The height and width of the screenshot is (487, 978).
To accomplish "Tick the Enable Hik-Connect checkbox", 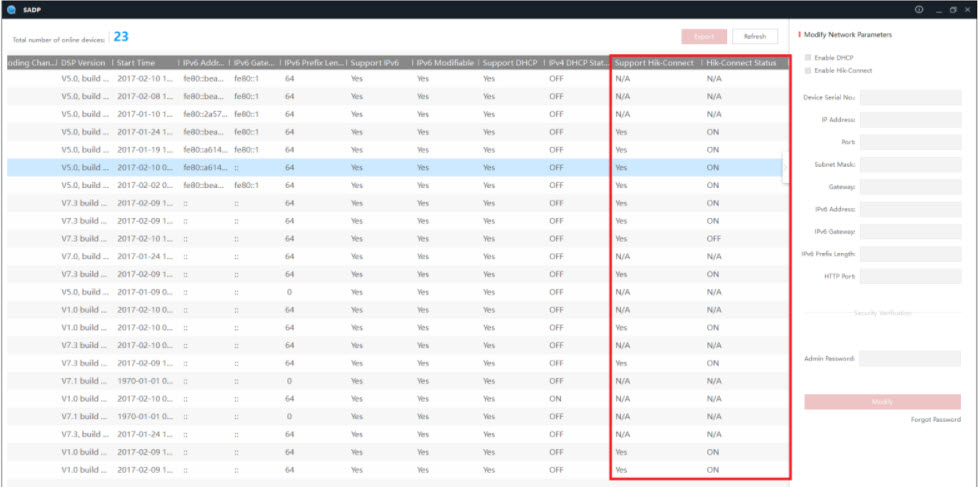I will pos(808,70).
